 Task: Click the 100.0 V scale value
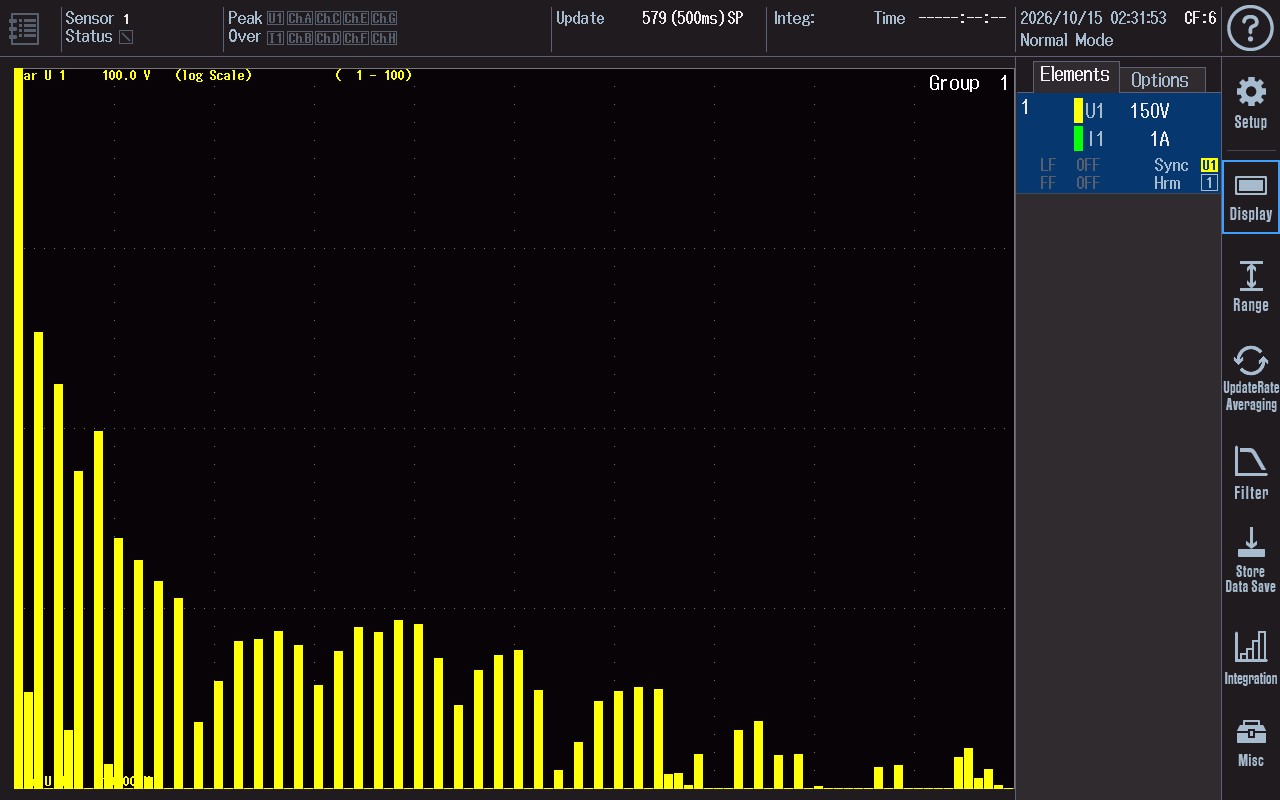coord(126,75)
